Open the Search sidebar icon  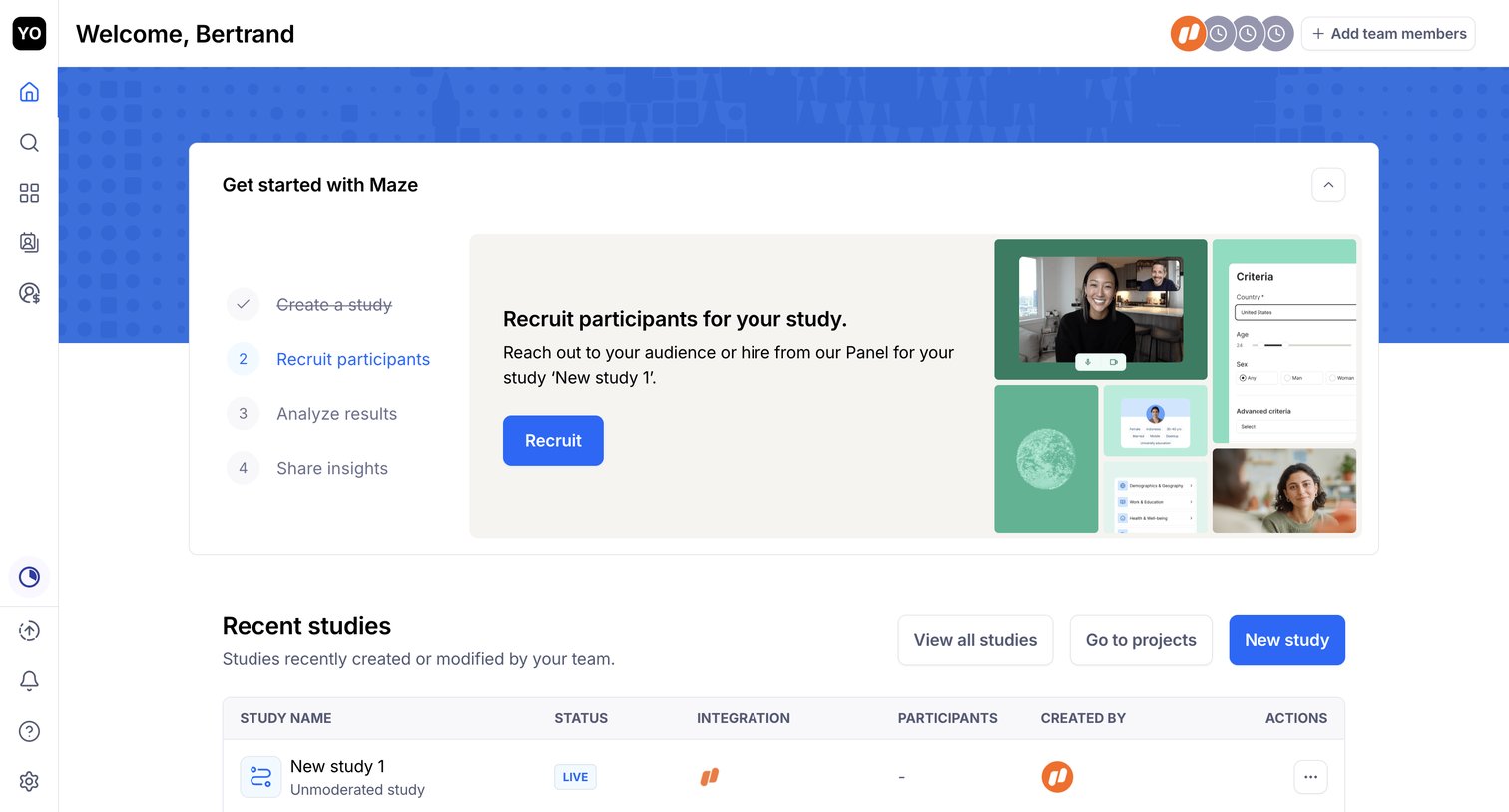click(29, 142)
